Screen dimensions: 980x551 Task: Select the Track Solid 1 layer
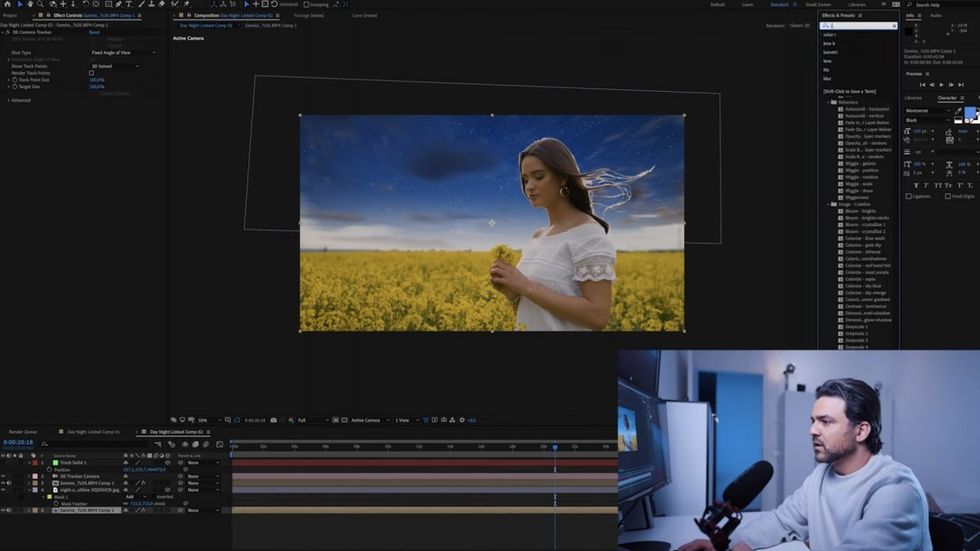73,463
